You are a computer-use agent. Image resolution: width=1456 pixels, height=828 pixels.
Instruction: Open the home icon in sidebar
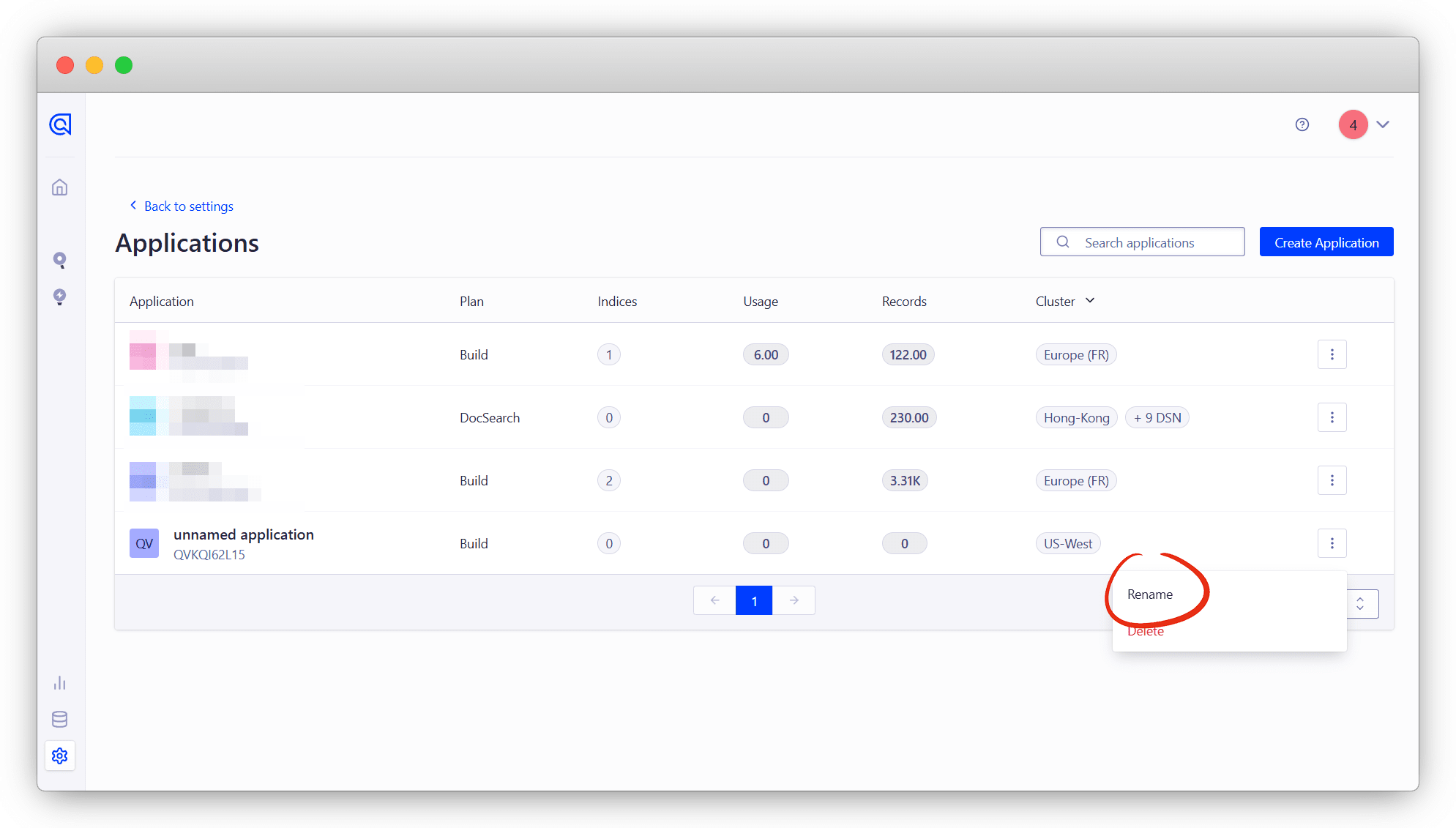60,187
